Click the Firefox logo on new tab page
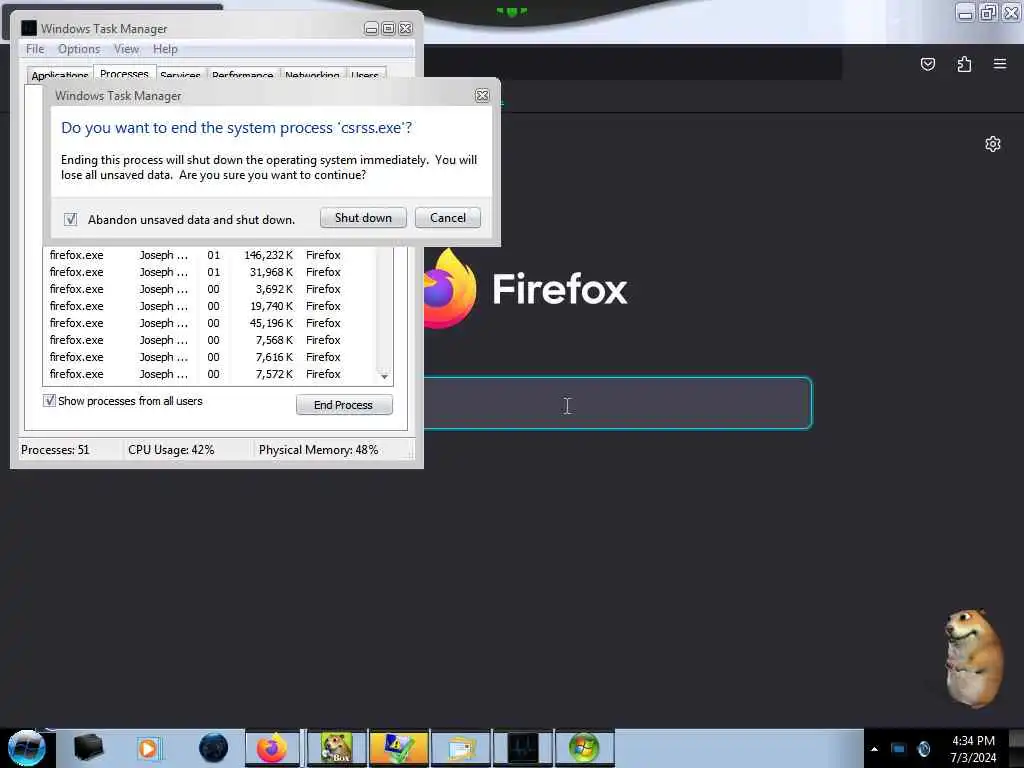Screen dimensions: 1024x768 449,289
